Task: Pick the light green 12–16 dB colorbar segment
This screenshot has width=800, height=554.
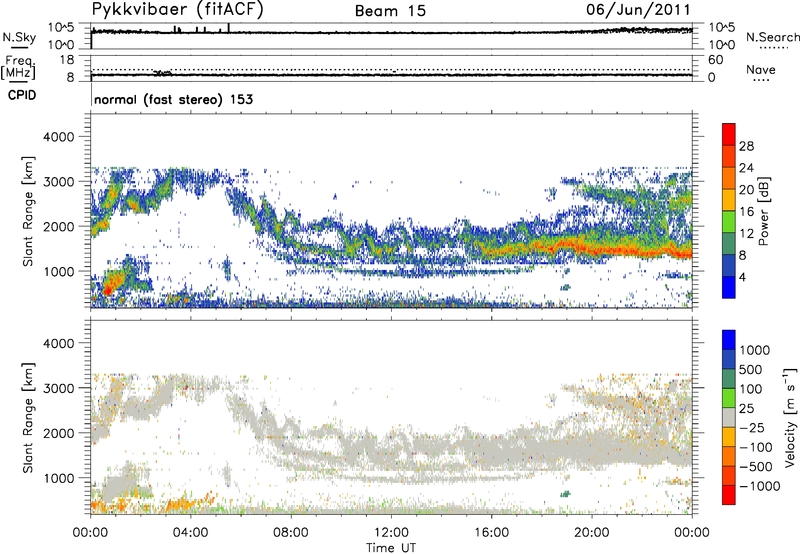Action: click(x=729, y=222)
